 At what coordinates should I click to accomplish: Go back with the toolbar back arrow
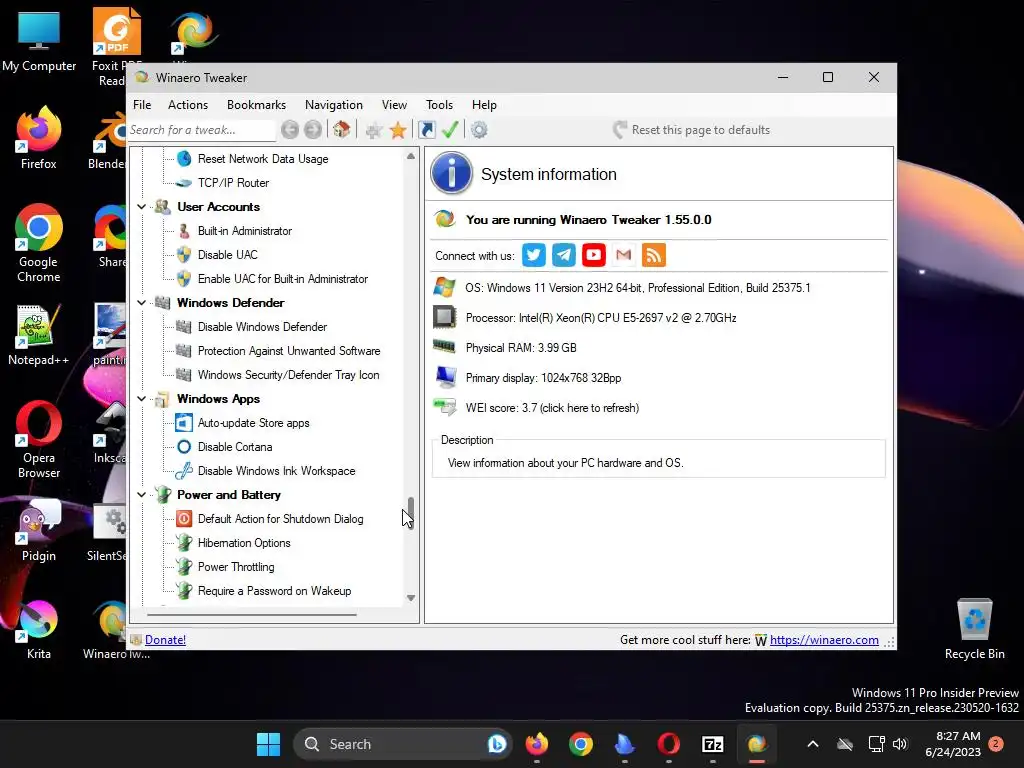coord(290,130)
